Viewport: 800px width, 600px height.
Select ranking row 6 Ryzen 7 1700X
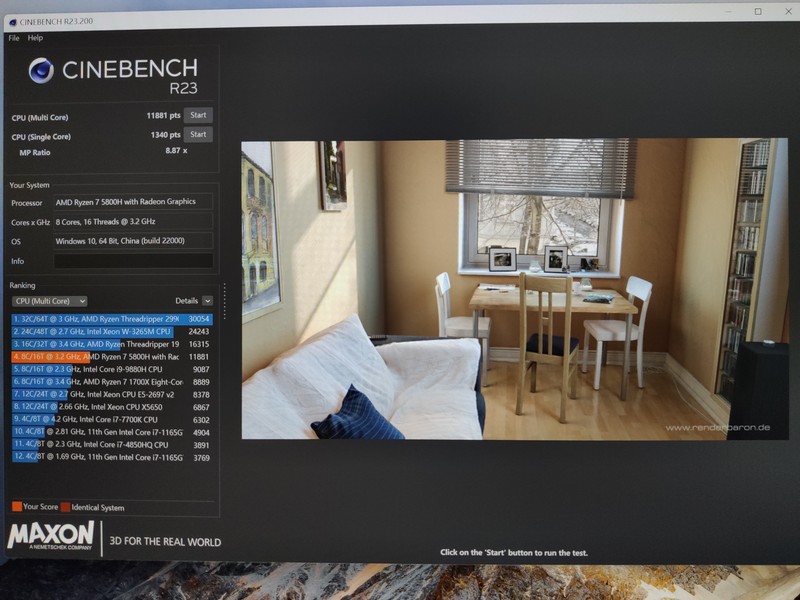(111, 382)
